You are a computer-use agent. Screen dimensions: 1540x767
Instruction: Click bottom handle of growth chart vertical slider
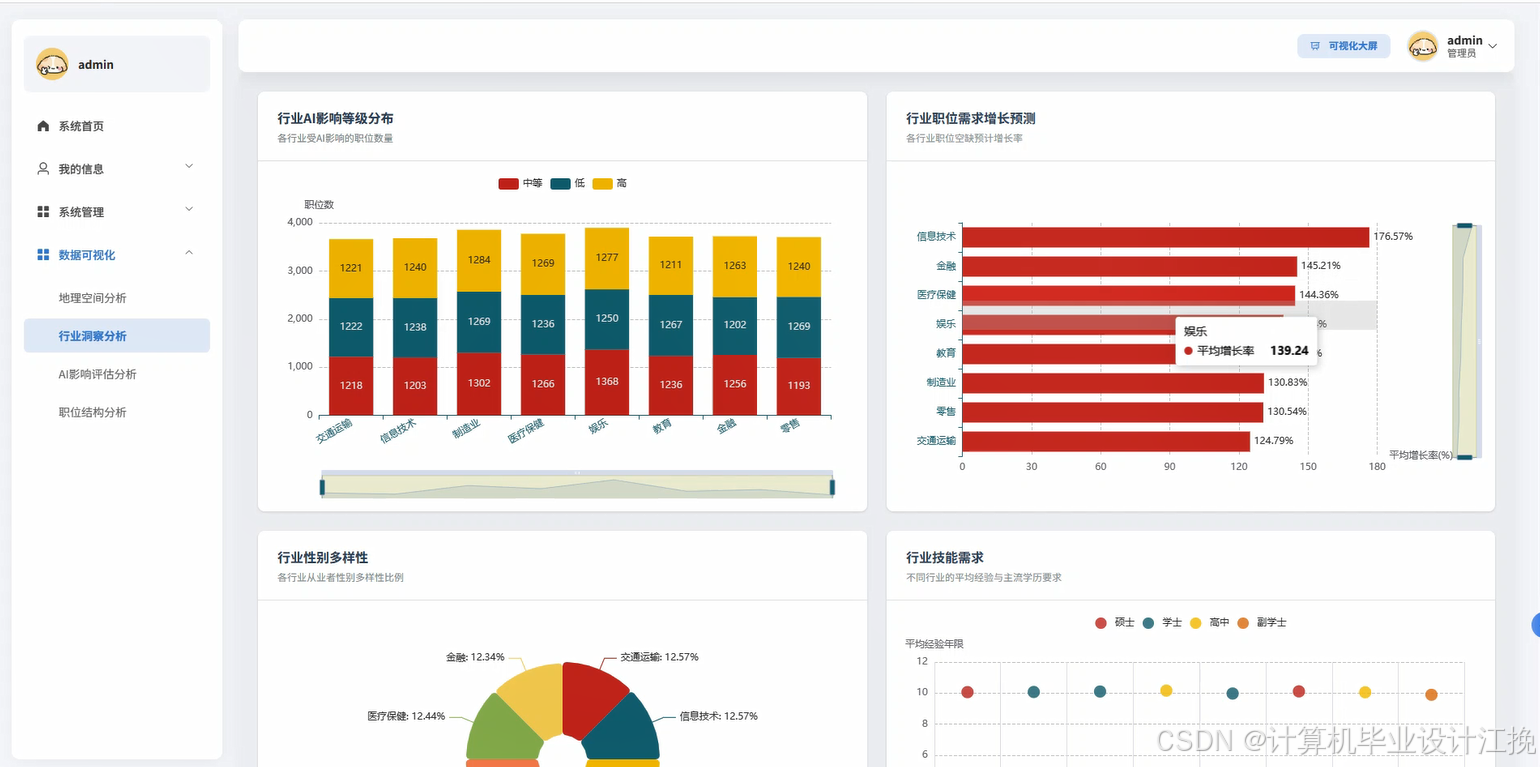1465,457
